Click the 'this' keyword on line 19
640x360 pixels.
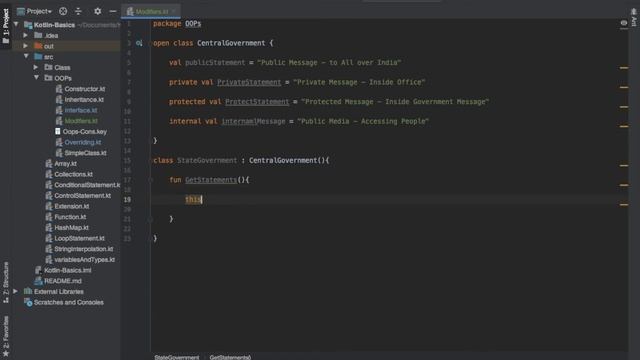click(193, 199)
